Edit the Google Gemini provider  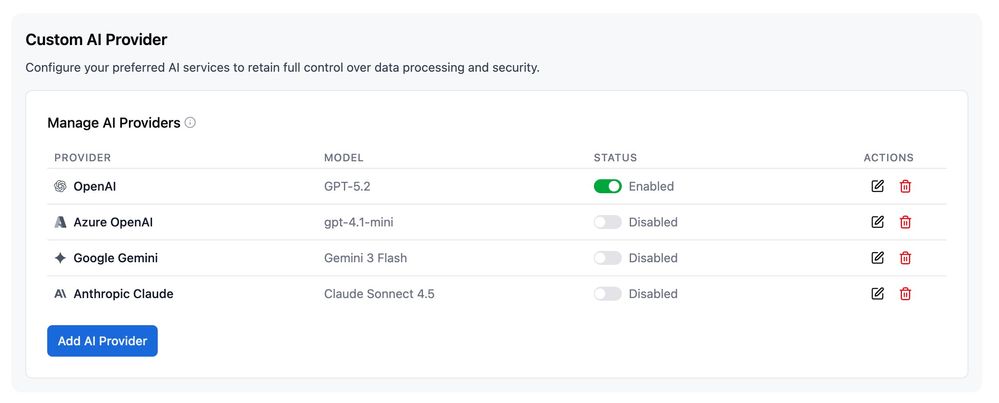coord(877,258)
